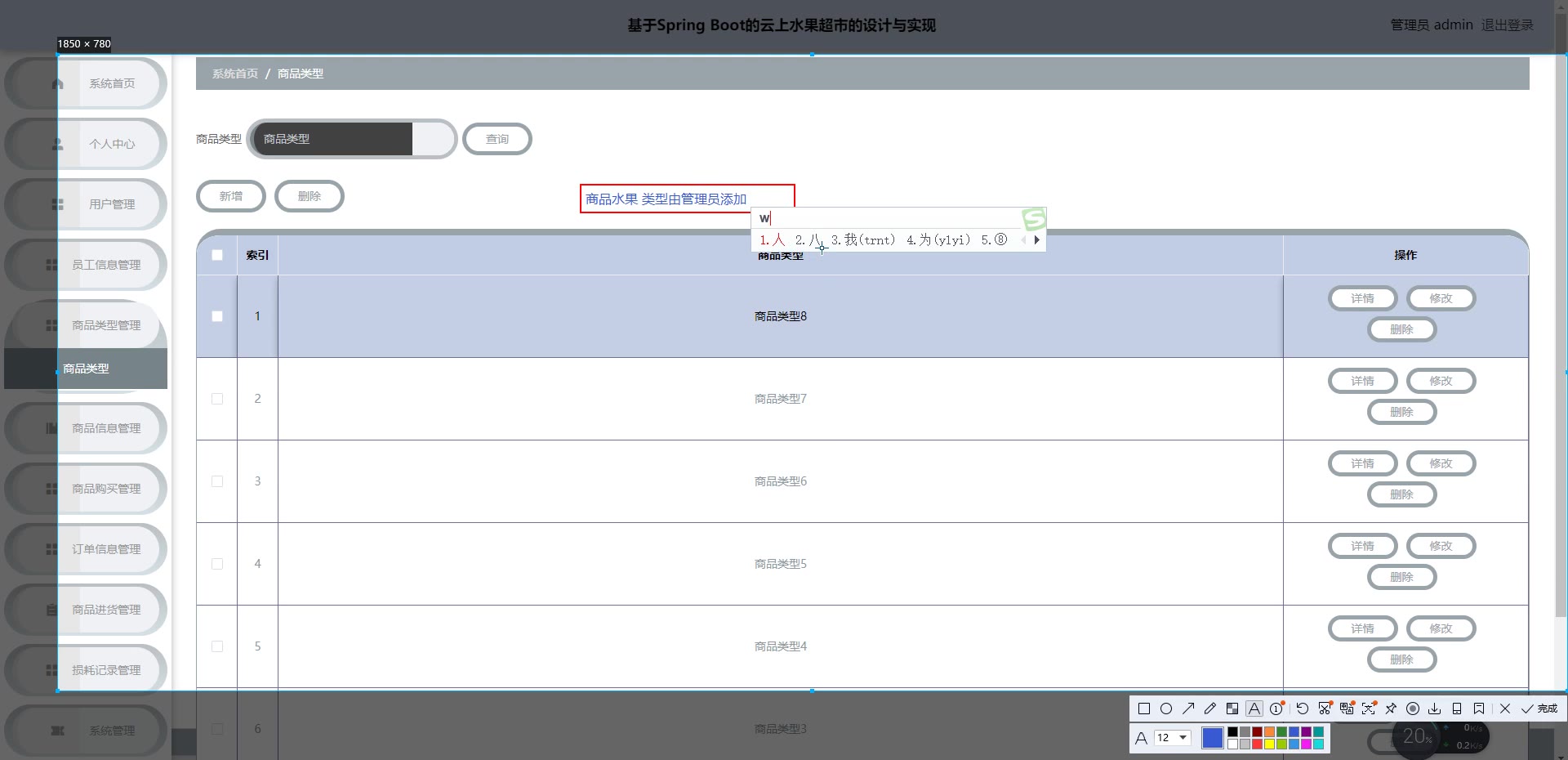Toggle the select-all checkbox in table header
The height and width of the screenshot is (760, 1568).
coord(217,255)
